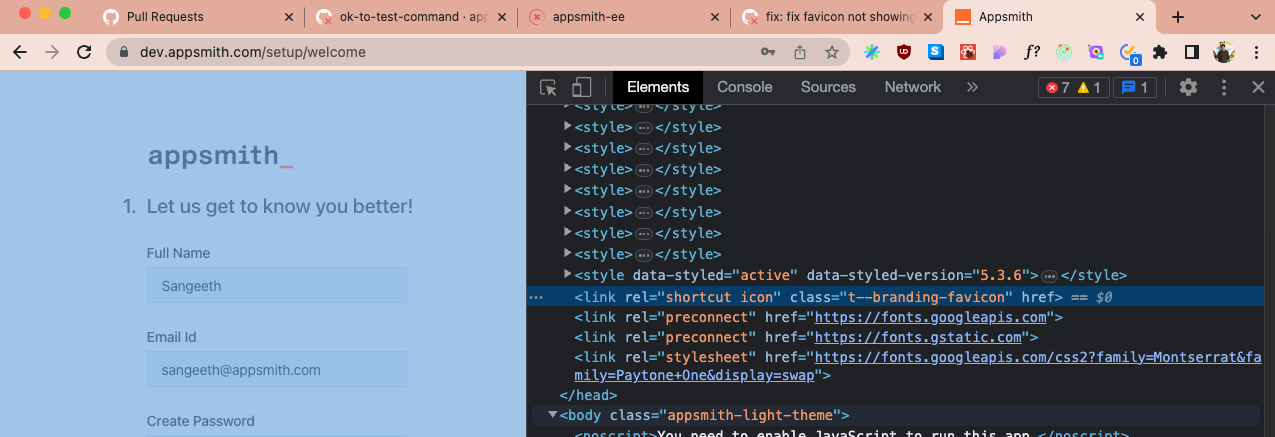Screen dimensions: 1275x437
Task: Select the Elements tab
Action: point(658,87)
